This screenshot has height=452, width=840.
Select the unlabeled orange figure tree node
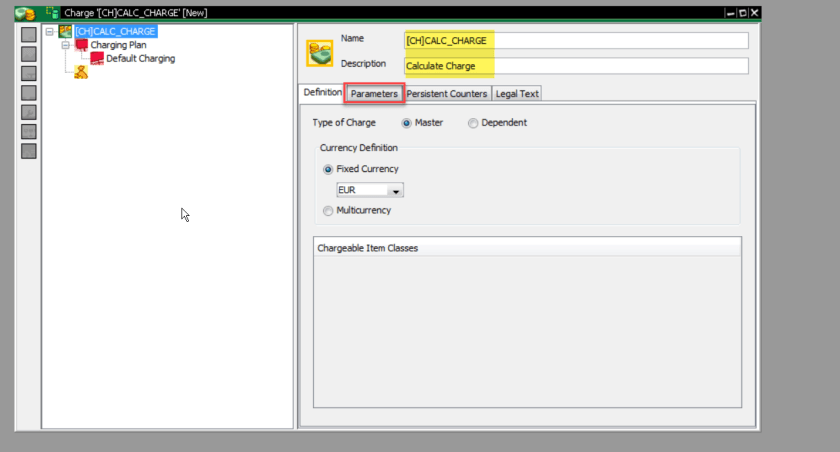[x=81, y=72]
